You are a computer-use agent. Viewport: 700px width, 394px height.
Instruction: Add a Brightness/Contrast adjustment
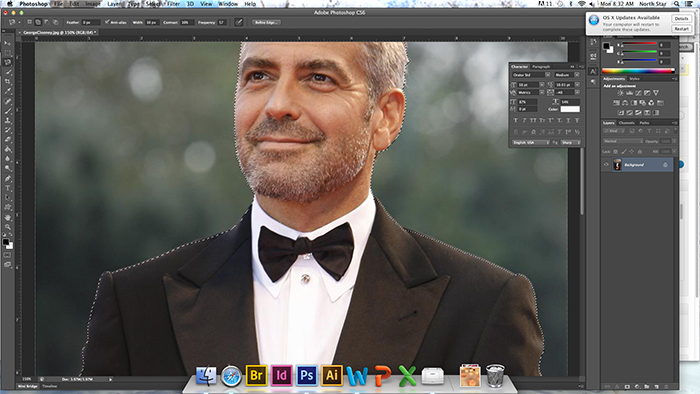point(620,93)
